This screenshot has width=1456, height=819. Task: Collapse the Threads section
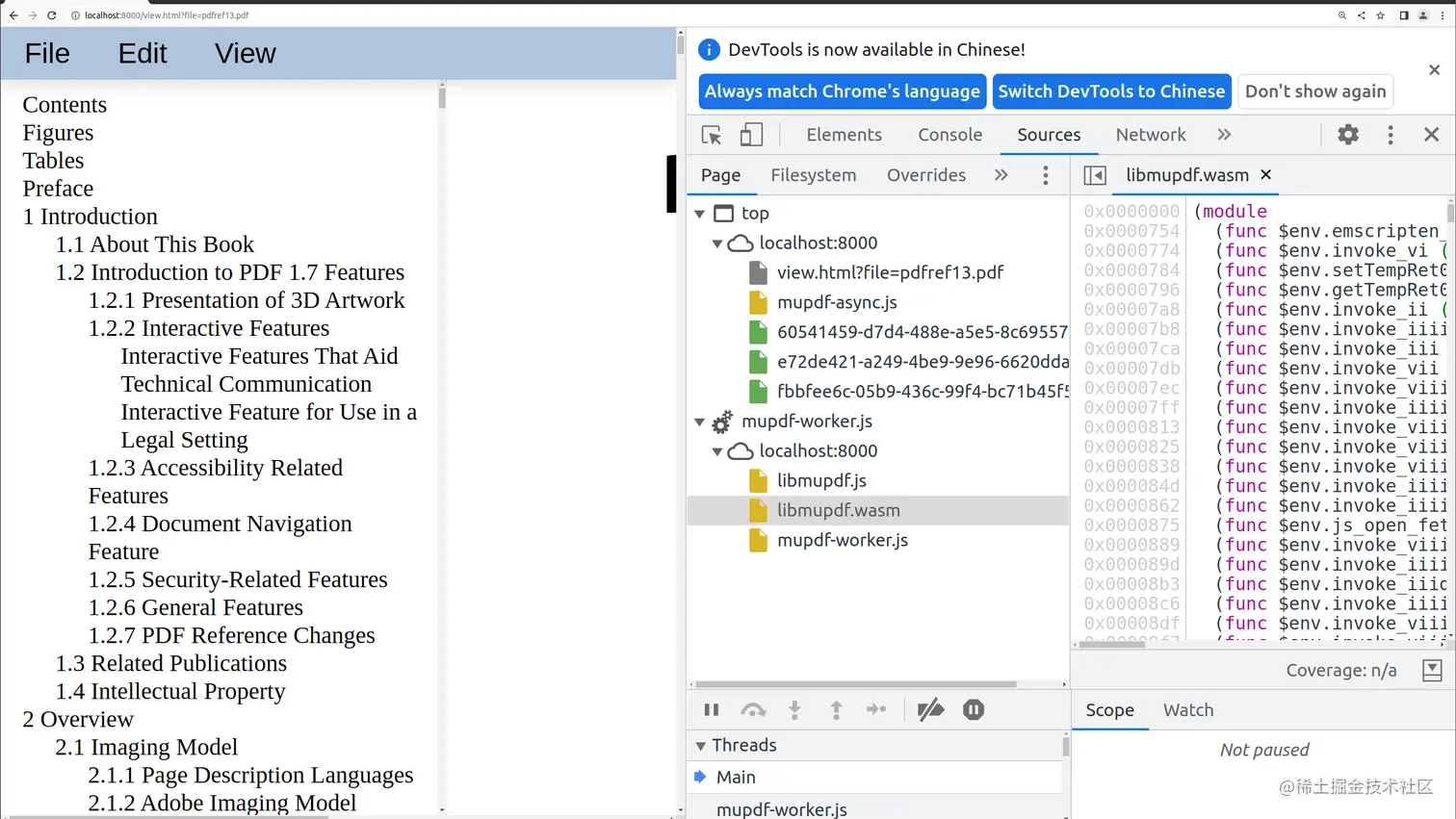coord(701,746)
